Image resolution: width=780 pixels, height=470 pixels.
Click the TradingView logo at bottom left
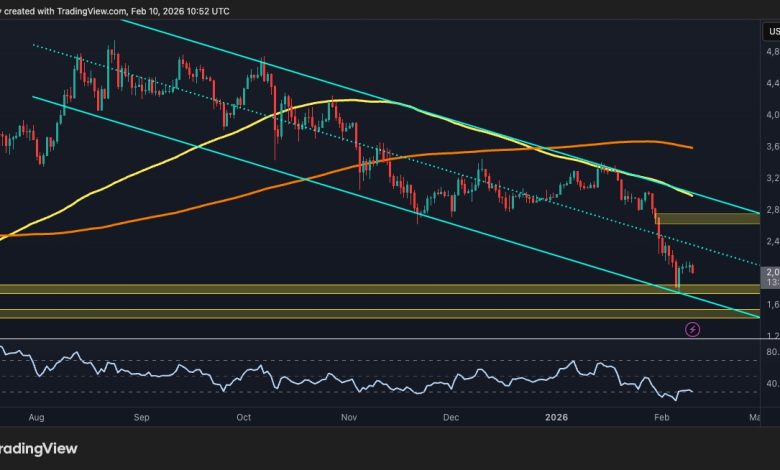click(x=38, y=449)
